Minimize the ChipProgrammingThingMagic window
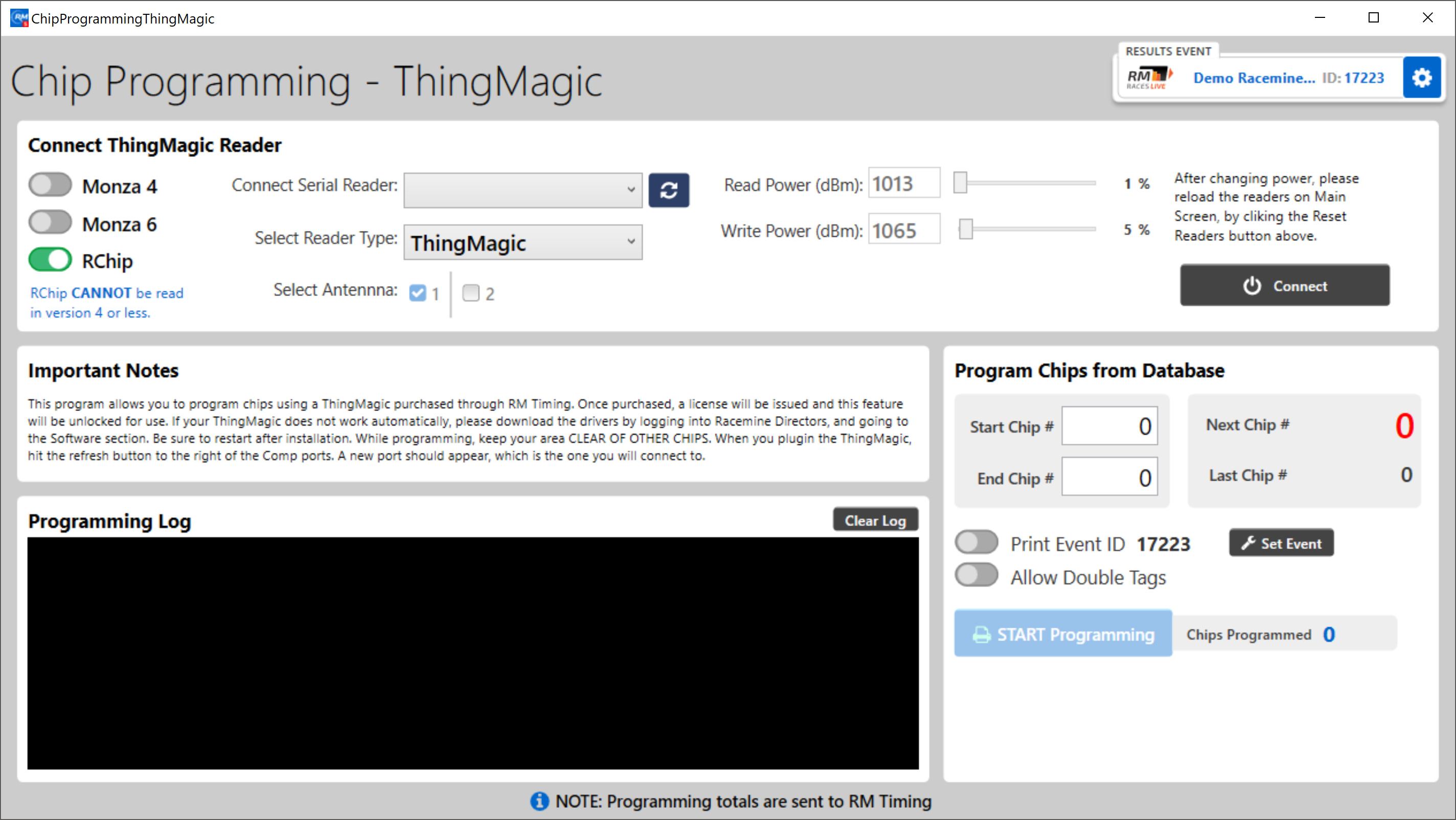The image size is (1456, 820). 1320,18
